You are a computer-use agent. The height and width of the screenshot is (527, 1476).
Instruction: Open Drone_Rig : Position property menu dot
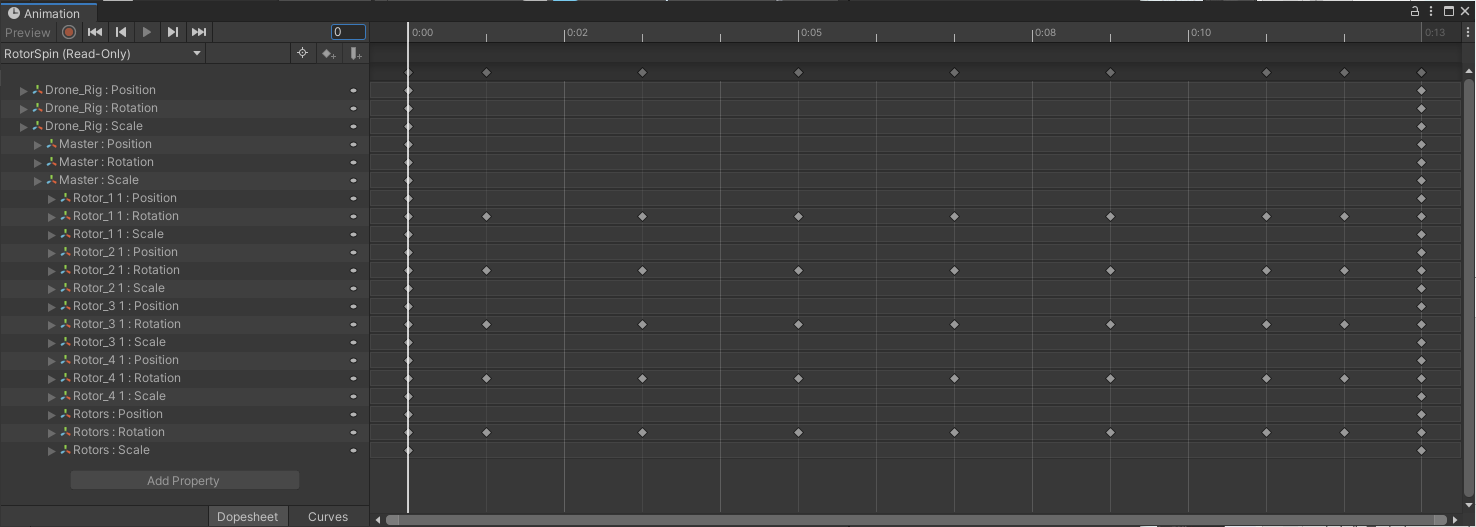coord(353,90)
